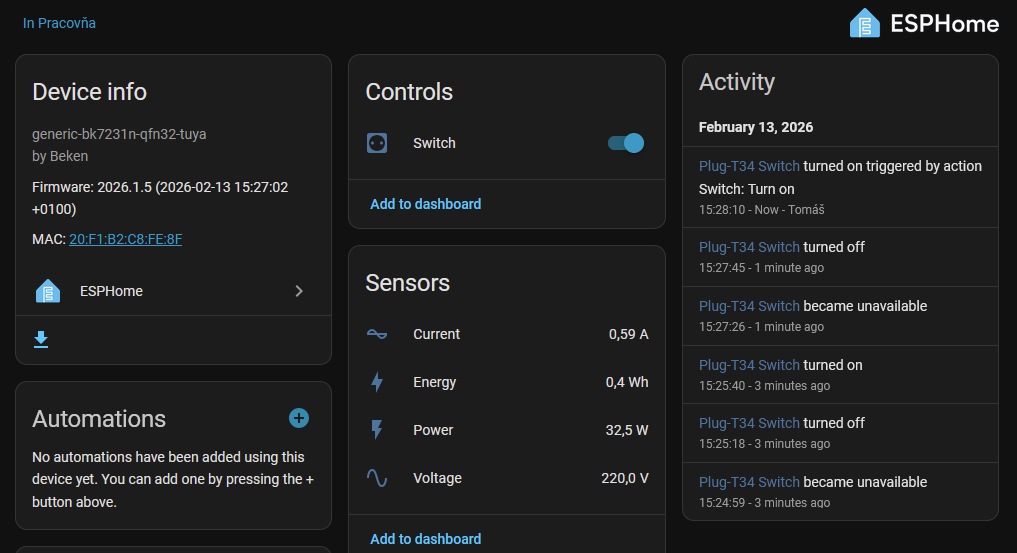Click the Current sensor icon
1017x553 pixels.
point(377,334)
